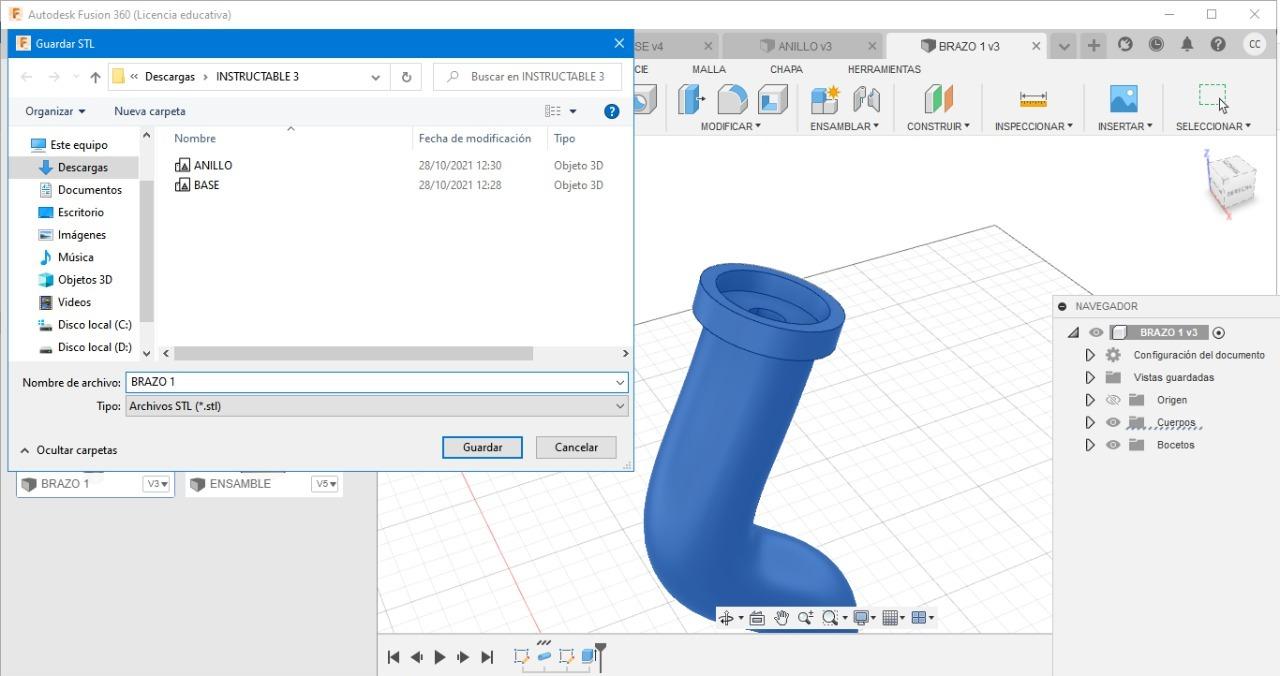Switch to the ANILLO v3 tab
This screenshot has width=1280, height=676.
click(805, 46)
